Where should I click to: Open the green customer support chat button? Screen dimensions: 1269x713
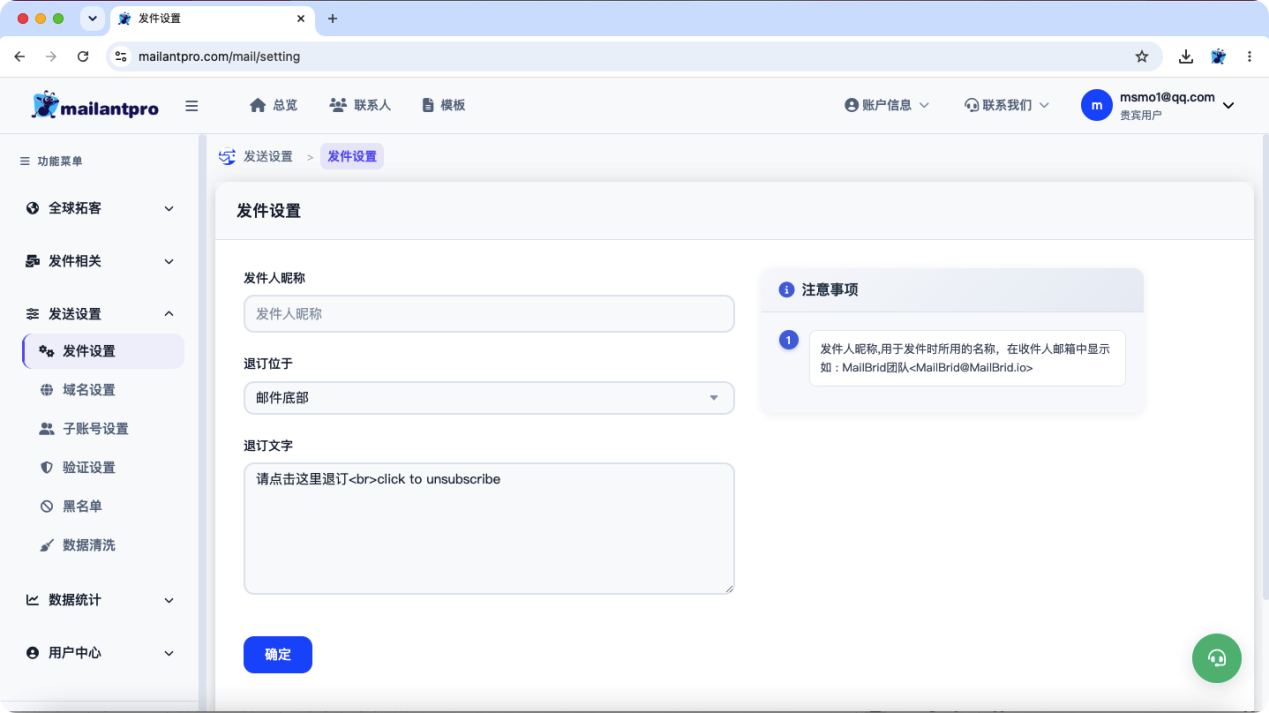(1217, 658)
